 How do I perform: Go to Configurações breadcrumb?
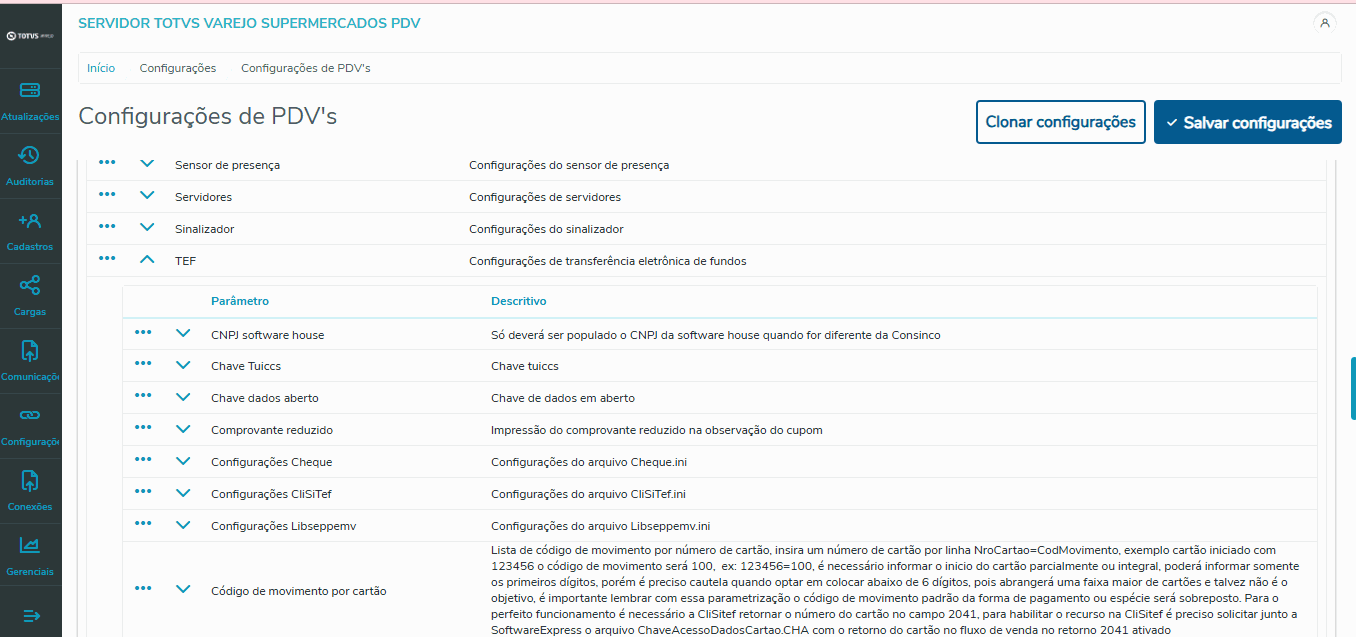click(x=178, y=68)
